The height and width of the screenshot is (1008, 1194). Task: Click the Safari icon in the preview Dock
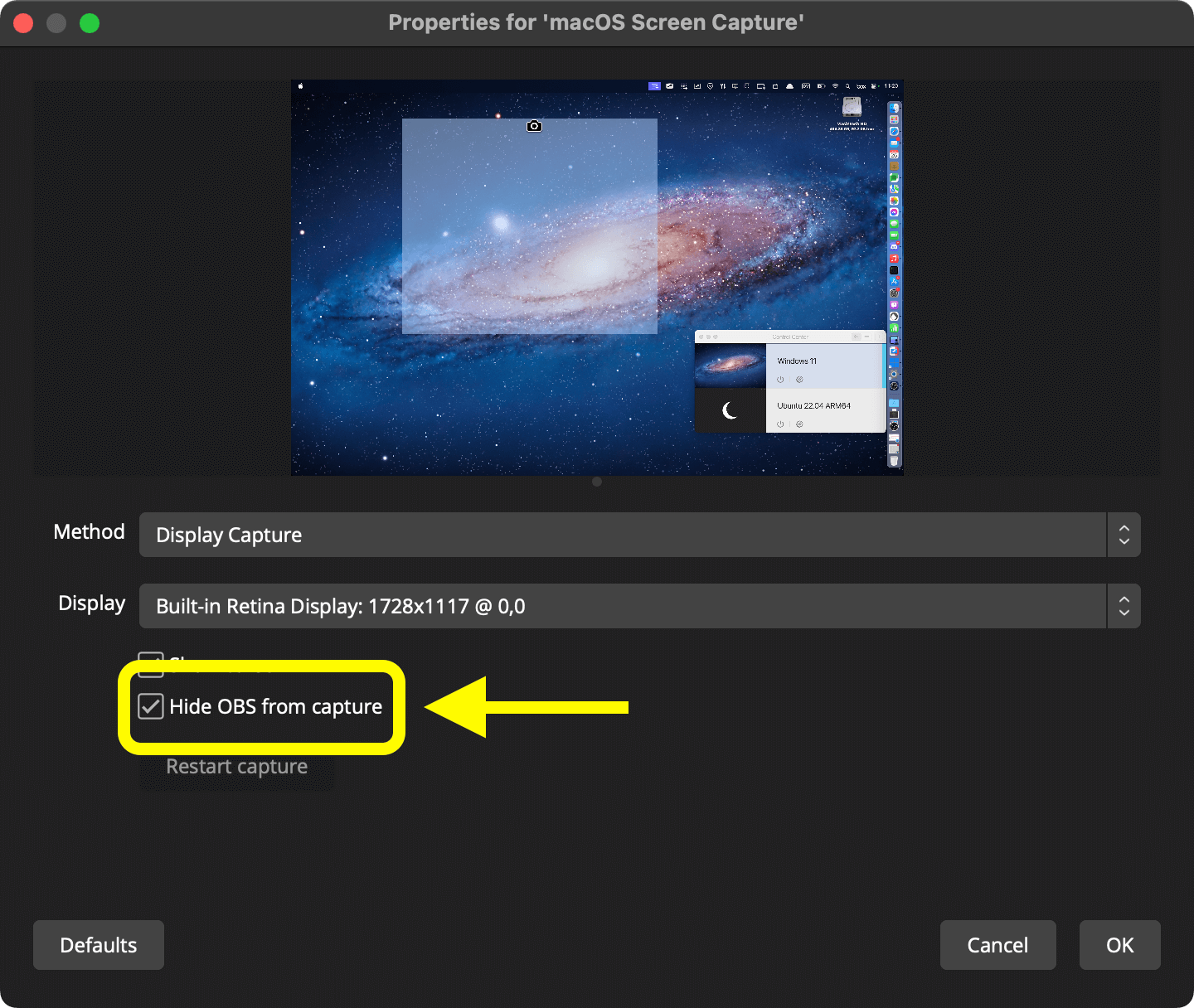(x=894, y=130)
